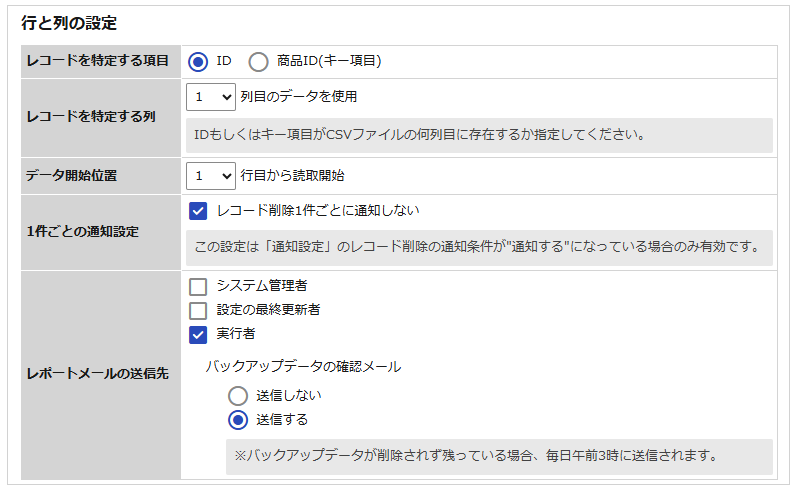
Task: Click the データ開始位置 label
Action: 71,176
